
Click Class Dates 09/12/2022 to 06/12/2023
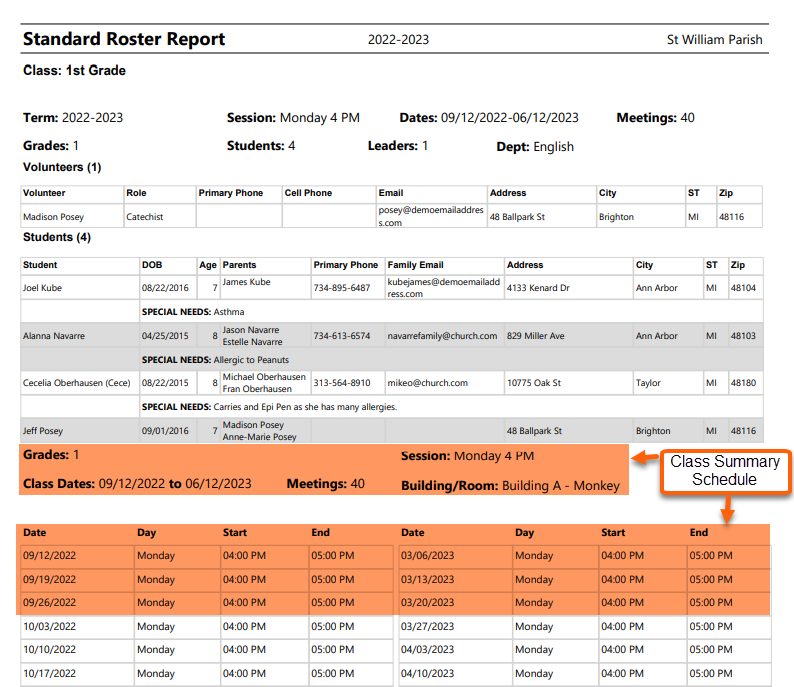pyautogui.click(x=137, y=484)
